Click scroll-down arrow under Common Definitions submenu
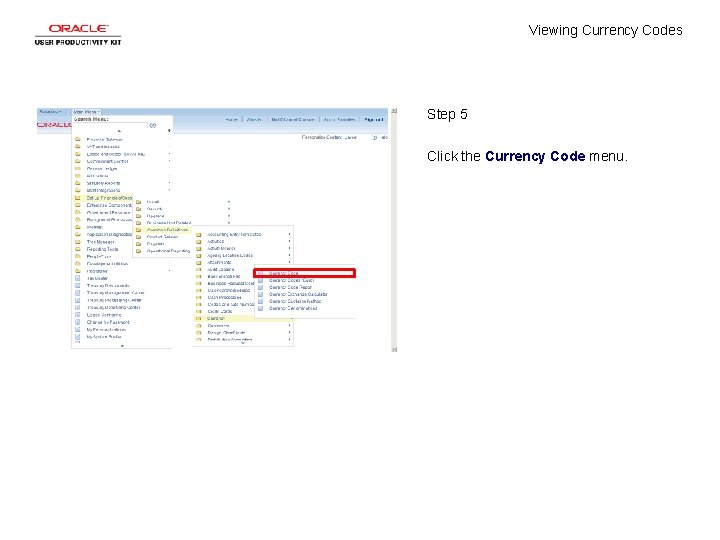This screenshot has height=540, width=720. click(243, 343)
